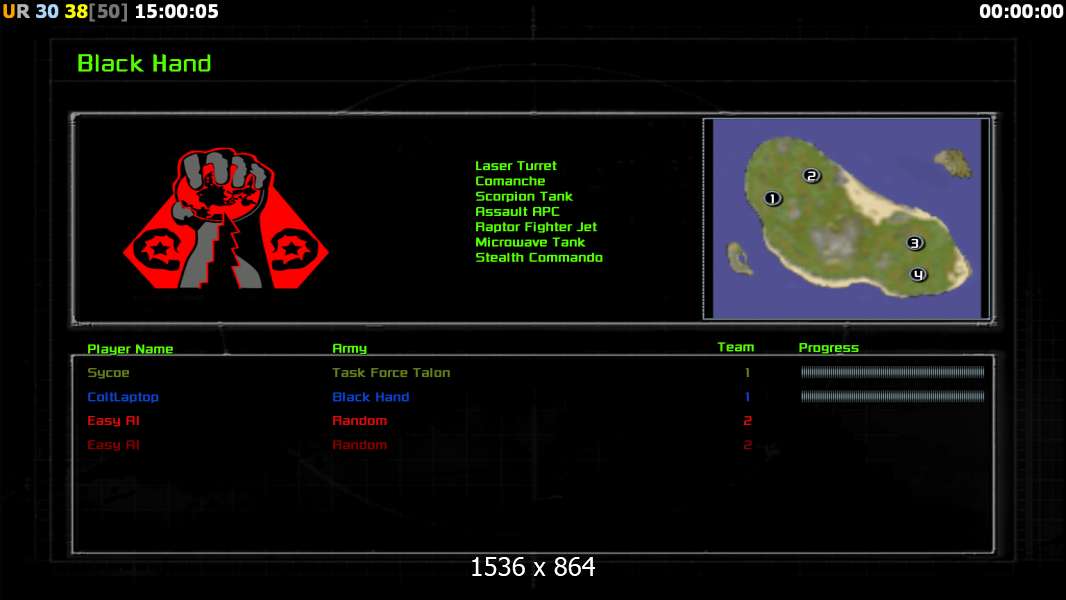Click team number 2 of the dimmer Easy AI

click(x=747, y=445)
